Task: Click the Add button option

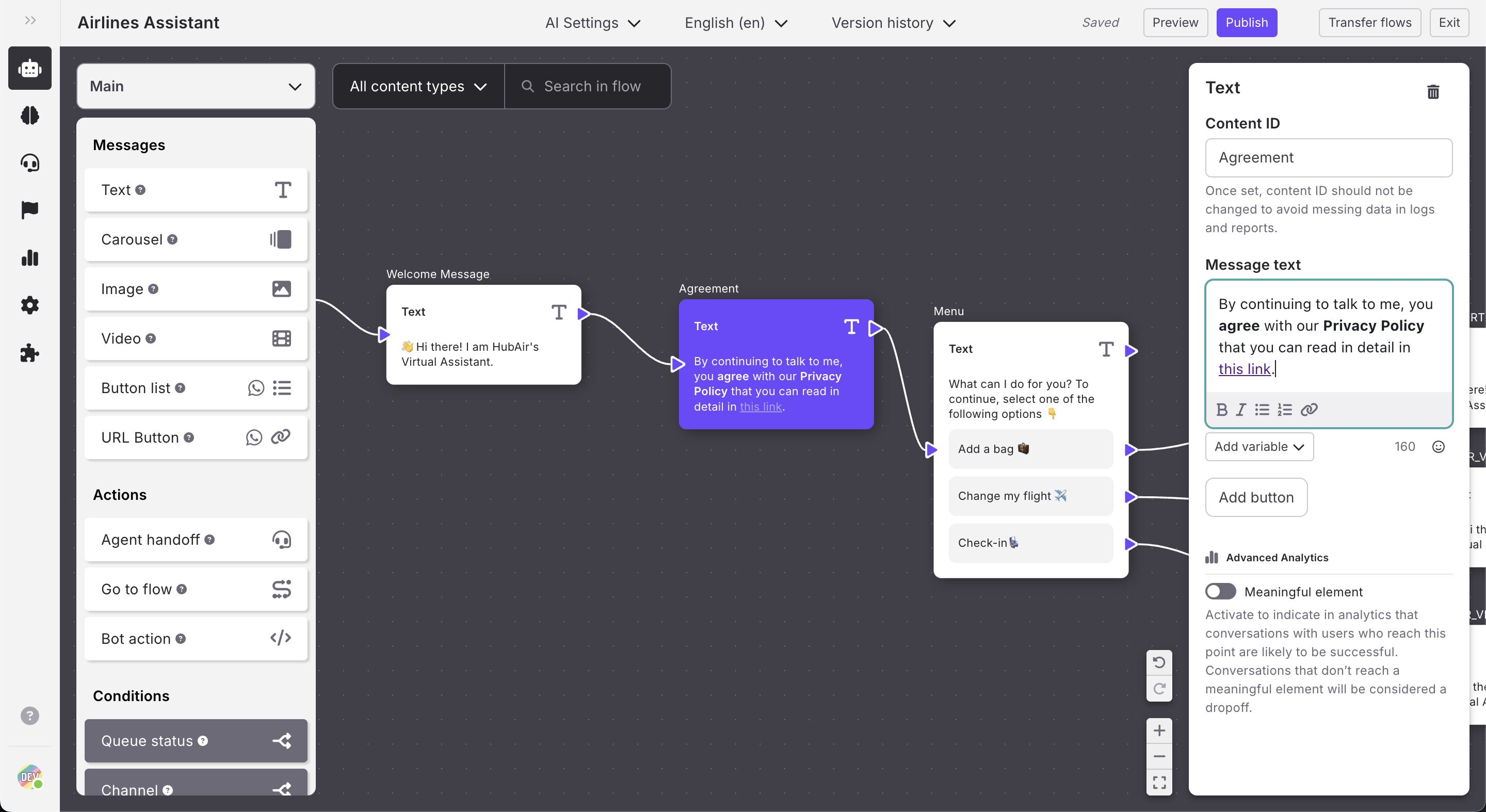Action: pos(1256,497)
